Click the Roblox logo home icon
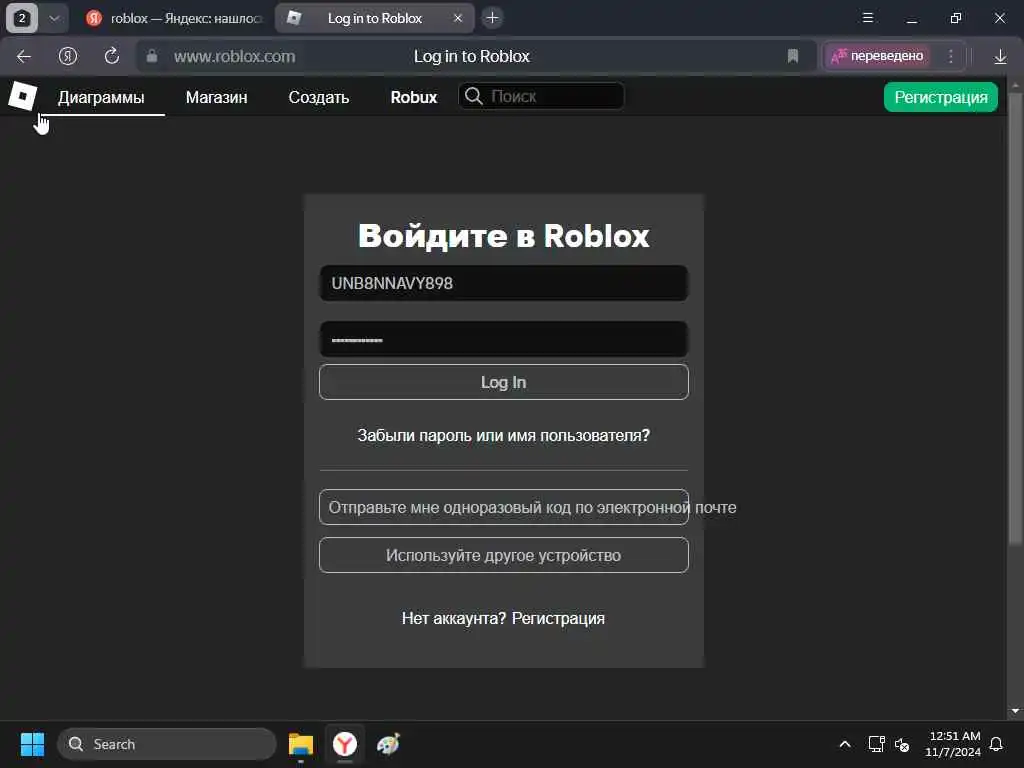The width and height of the screenshot is (1024, 768). (23, 97)
